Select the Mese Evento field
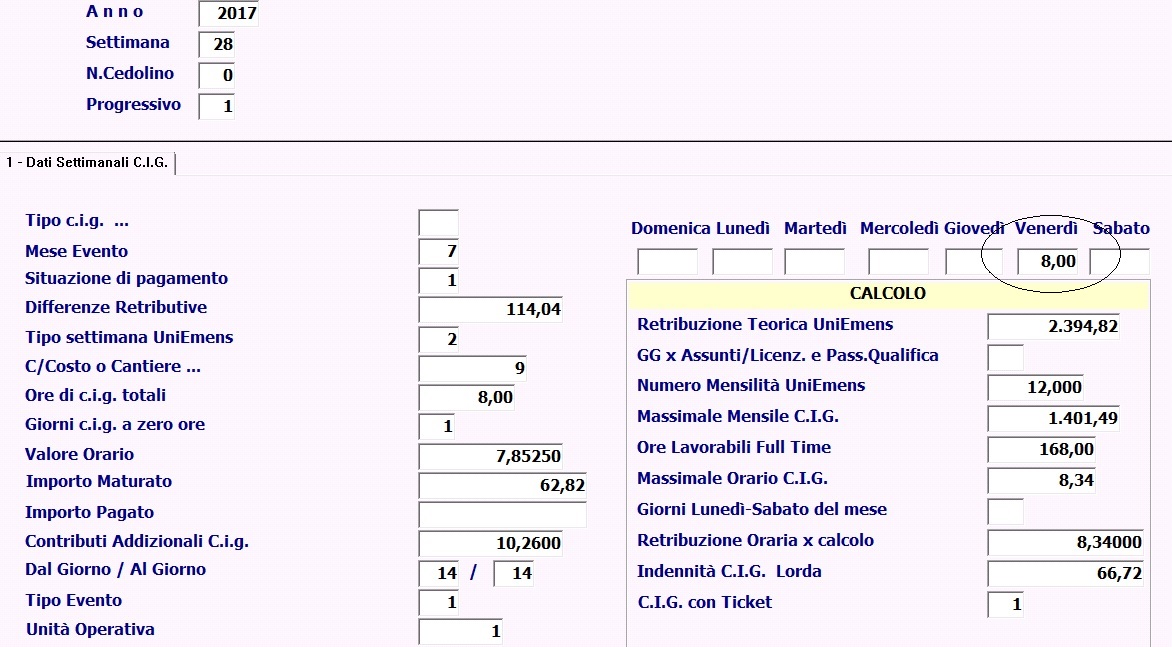Viewport: 1172px width, 647px height. tap(438, 252)
